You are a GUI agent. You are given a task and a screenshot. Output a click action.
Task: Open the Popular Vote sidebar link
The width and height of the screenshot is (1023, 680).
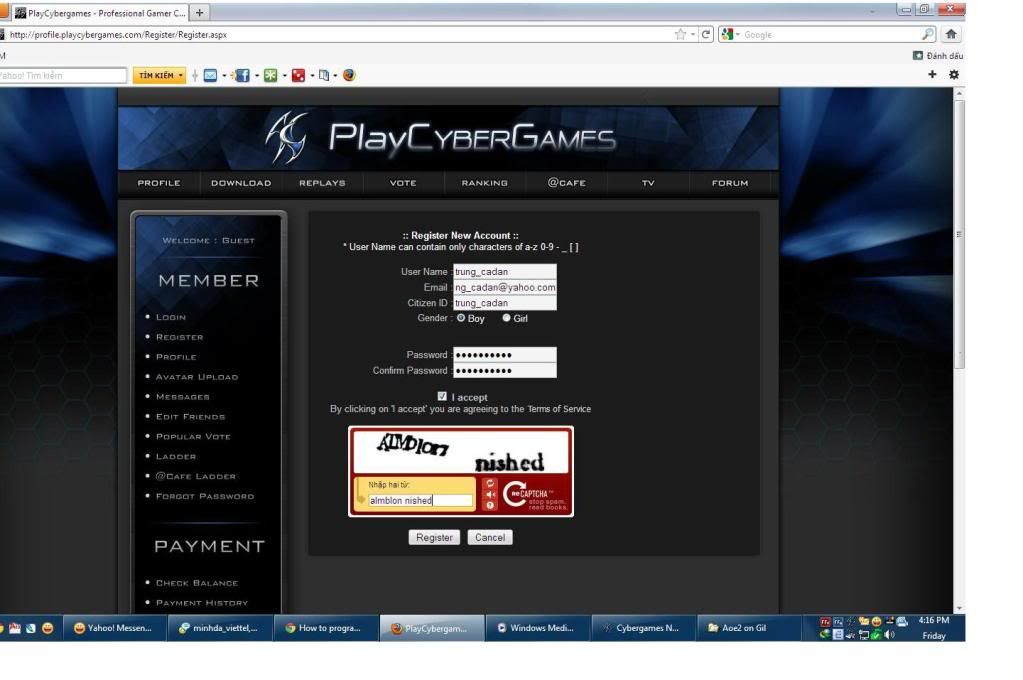[193, 437]
